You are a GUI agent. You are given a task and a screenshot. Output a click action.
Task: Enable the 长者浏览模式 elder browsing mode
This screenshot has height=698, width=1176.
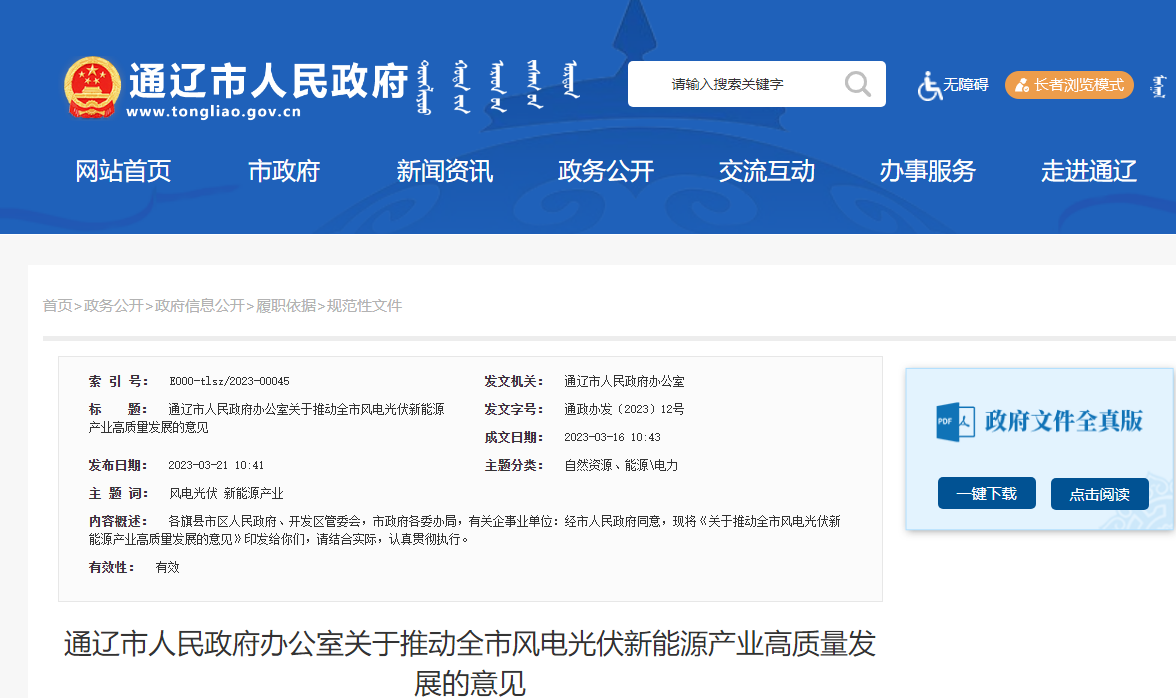coord(1069,85)
